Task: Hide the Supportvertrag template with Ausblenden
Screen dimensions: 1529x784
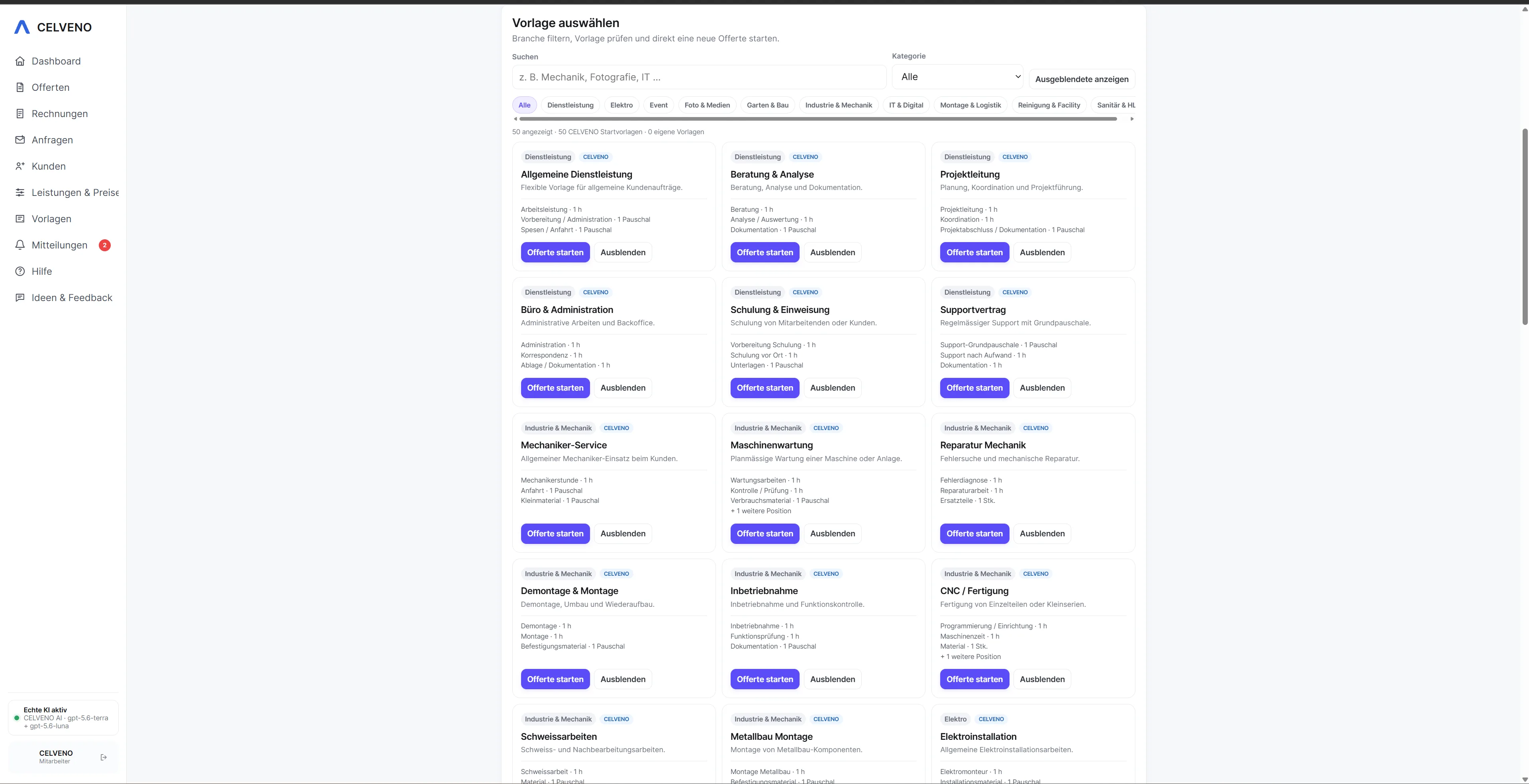Action: (1042, 388)
